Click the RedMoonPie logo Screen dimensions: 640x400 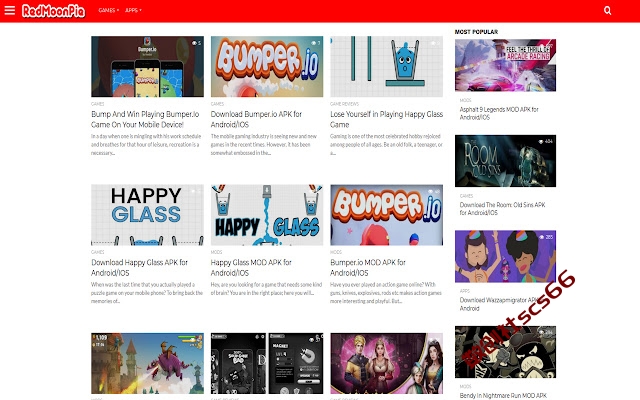pyautogui.click(x=53, y=11)
